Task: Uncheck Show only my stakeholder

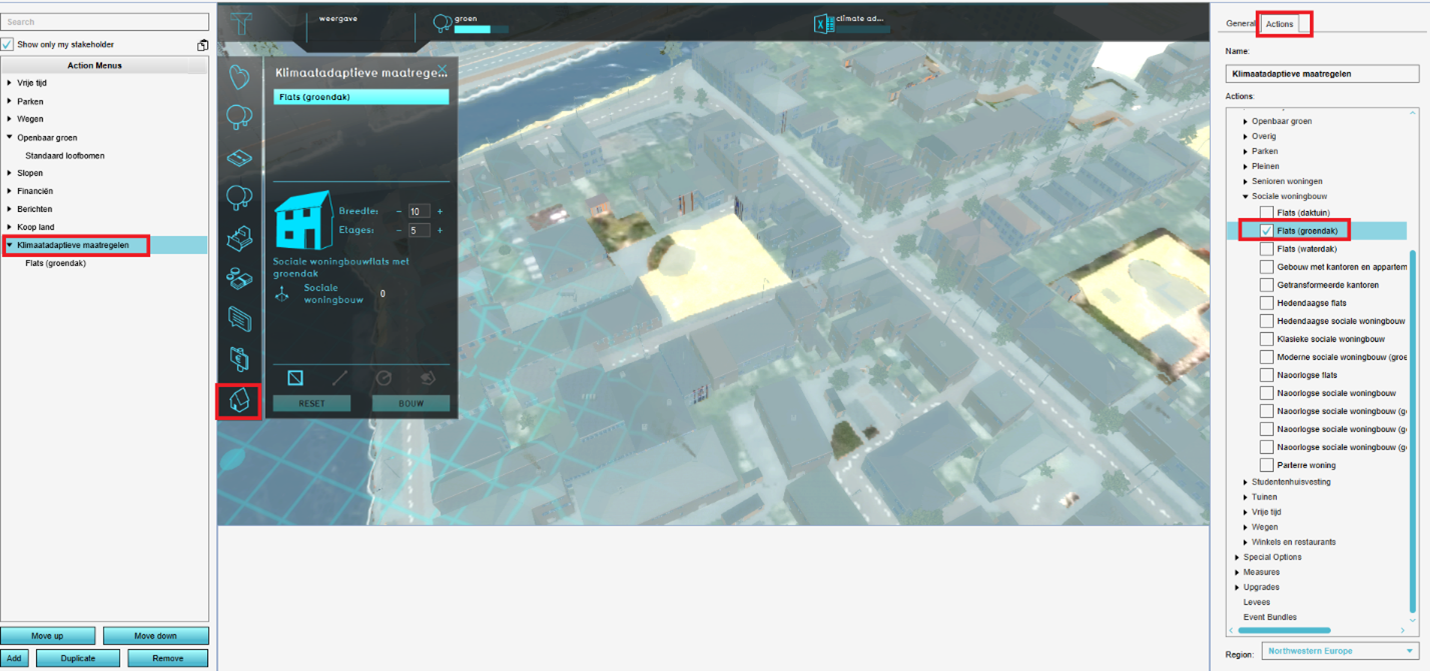Action: pos(7,45)
